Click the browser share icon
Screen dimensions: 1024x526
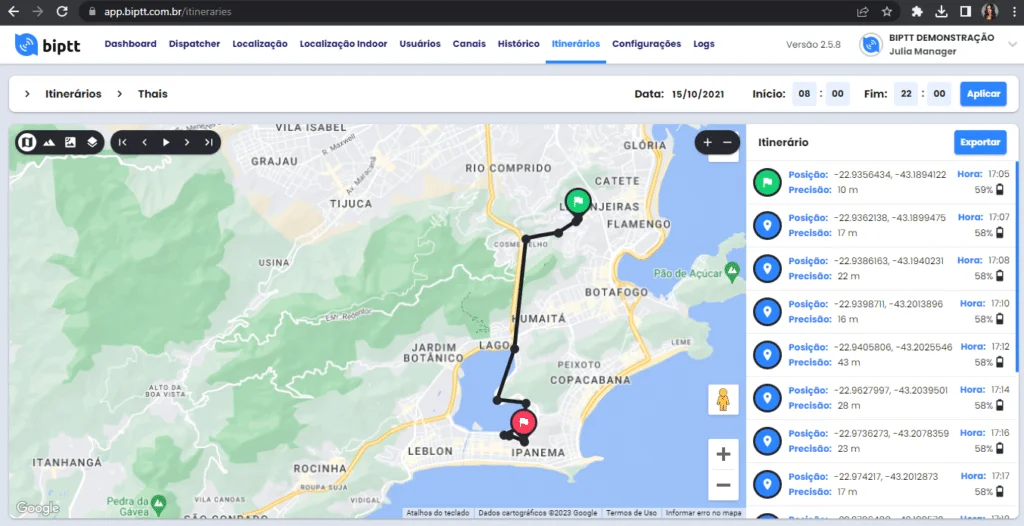(x=863, y=11)
